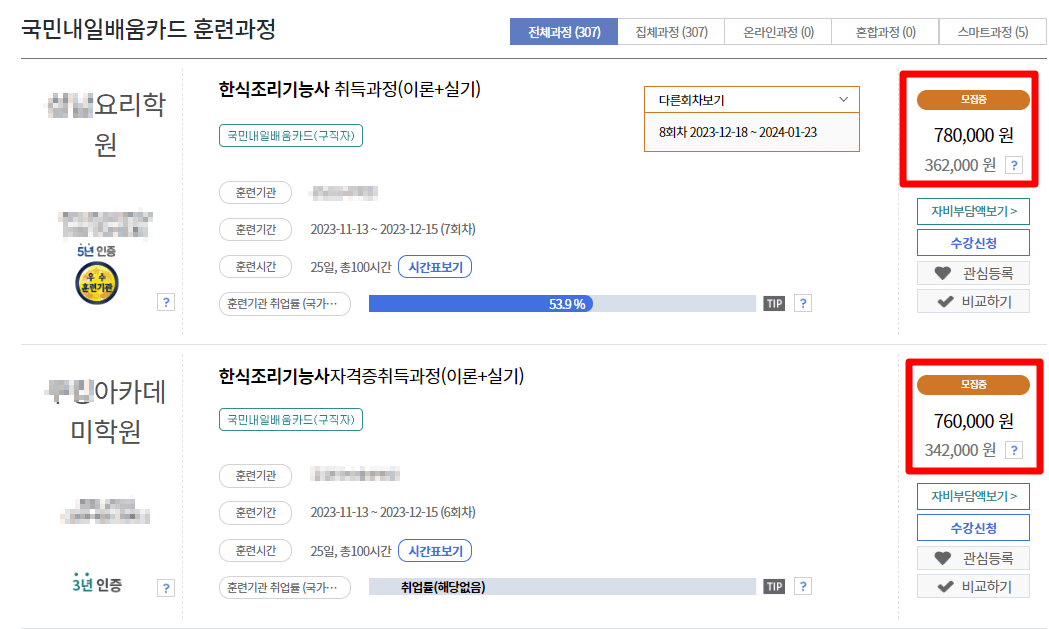Open 자비부담액보기 on the second course

[971, 496]
